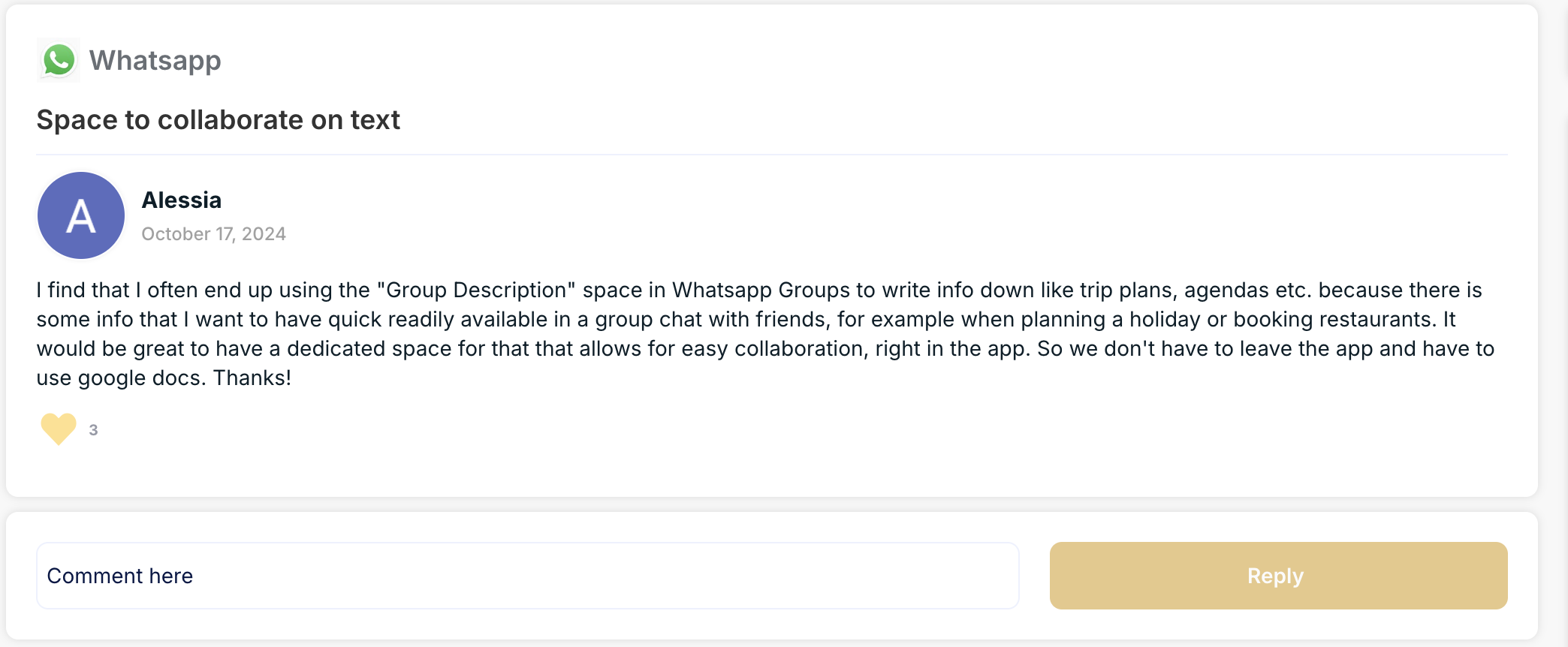
Task: Click the quoted "Group Description" phrase
Action: 476,290
